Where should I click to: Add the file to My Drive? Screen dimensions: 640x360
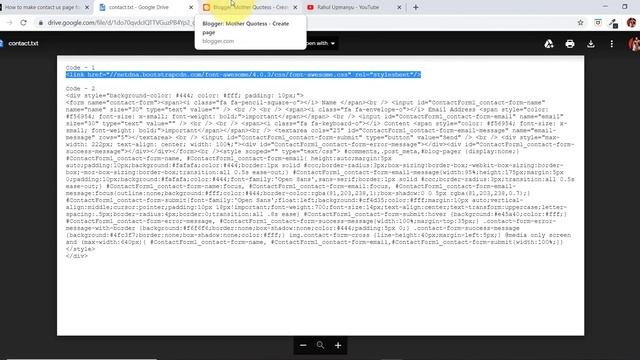pos(549,44)
